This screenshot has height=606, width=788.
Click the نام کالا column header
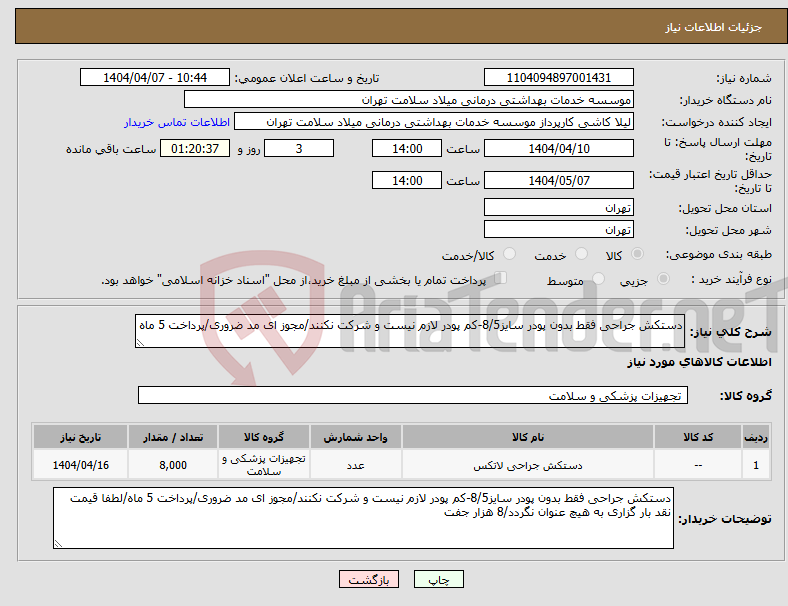pyautogui.click(x=528, y=437)
